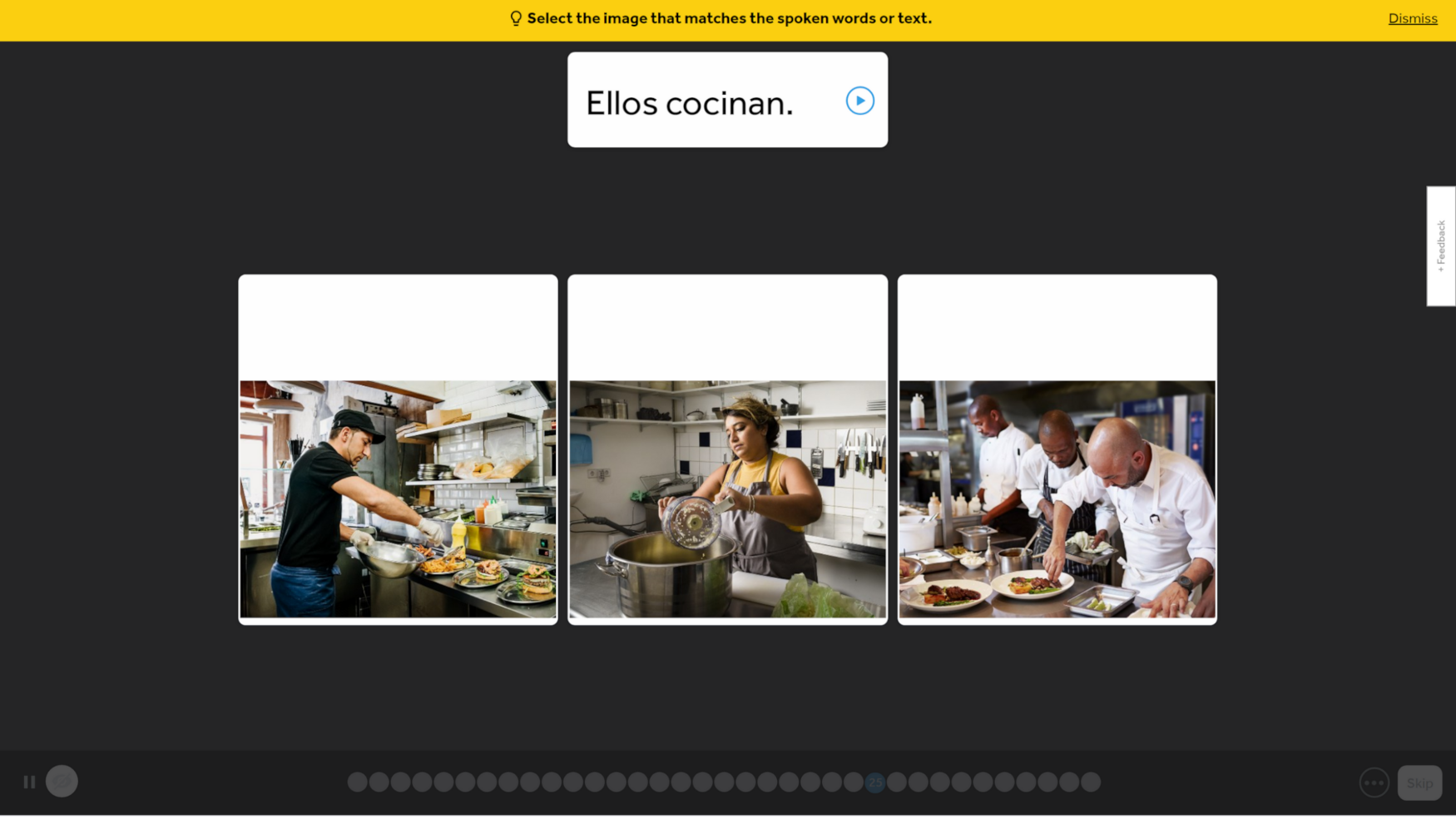
Task: Click the second-to-last progress dot
Action: [x=1068, y=782]
